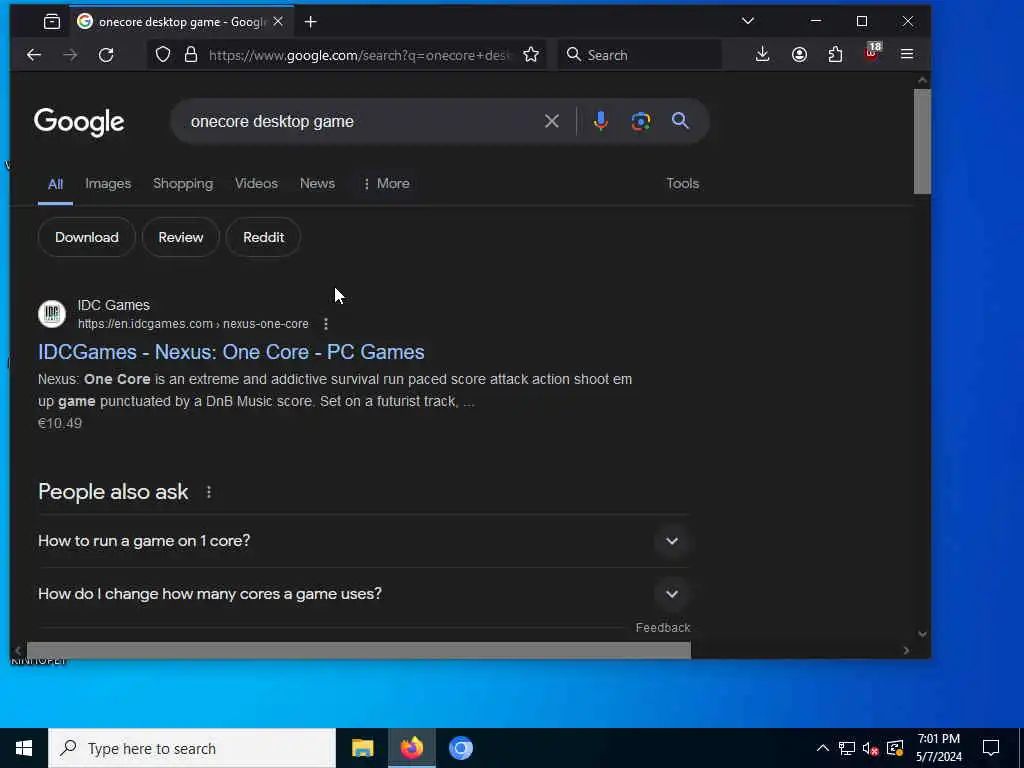Click the horizontal scrollbar right arrow
This screenshot has height=768, width=1024.
[x=906, y=650]
